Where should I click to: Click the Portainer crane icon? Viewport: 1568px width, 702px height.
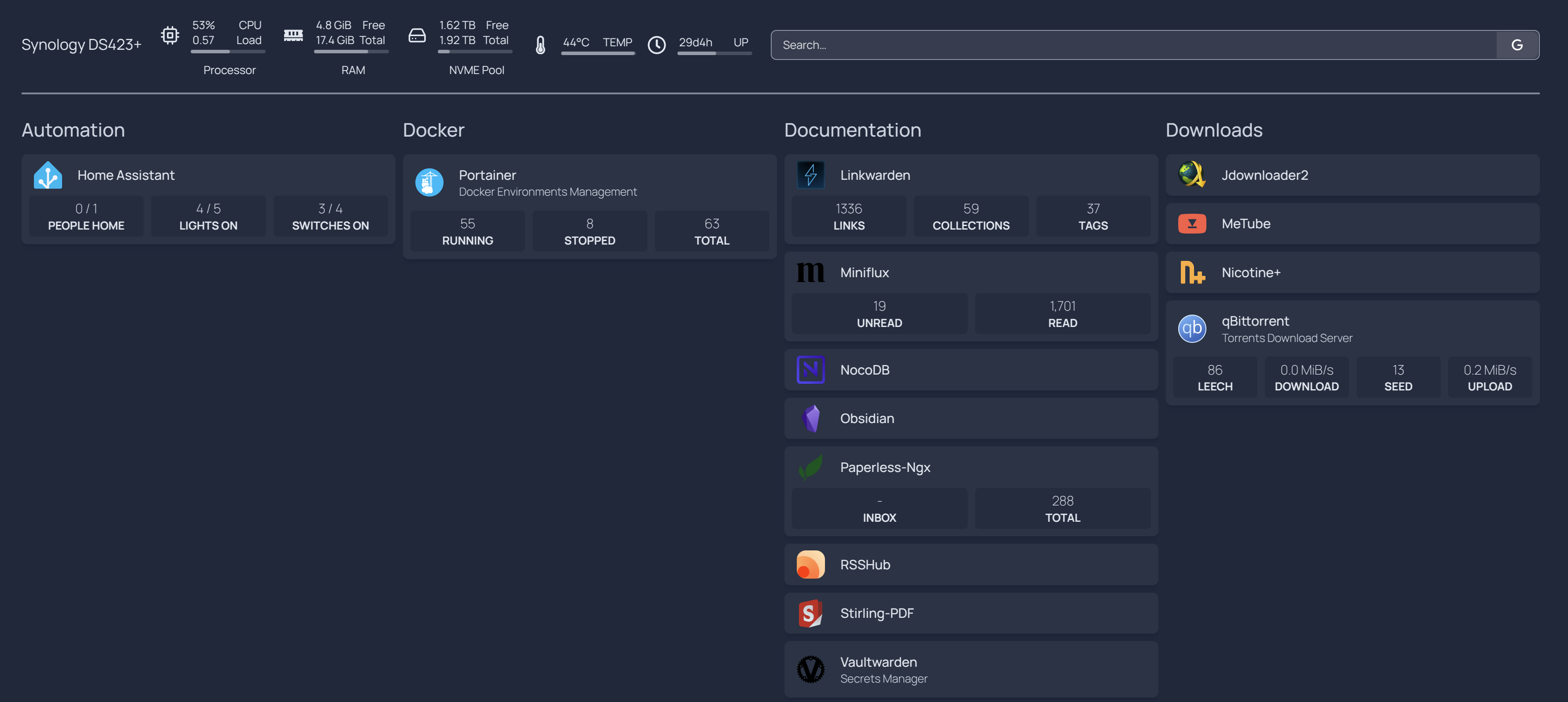(x=429, y=182)
